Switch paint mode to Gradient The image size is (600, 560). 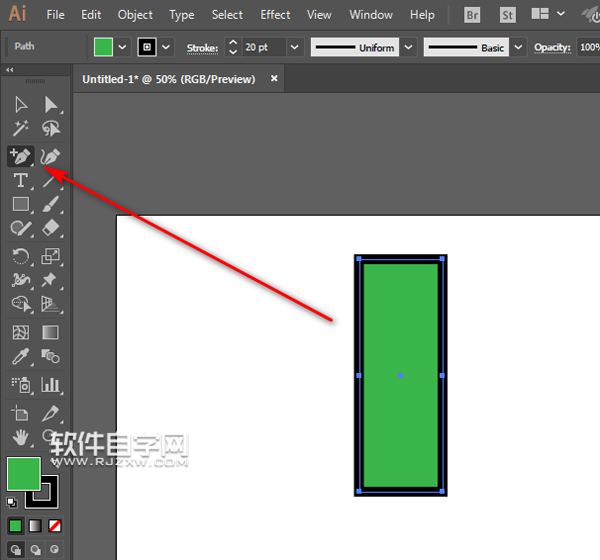point(35,526)
